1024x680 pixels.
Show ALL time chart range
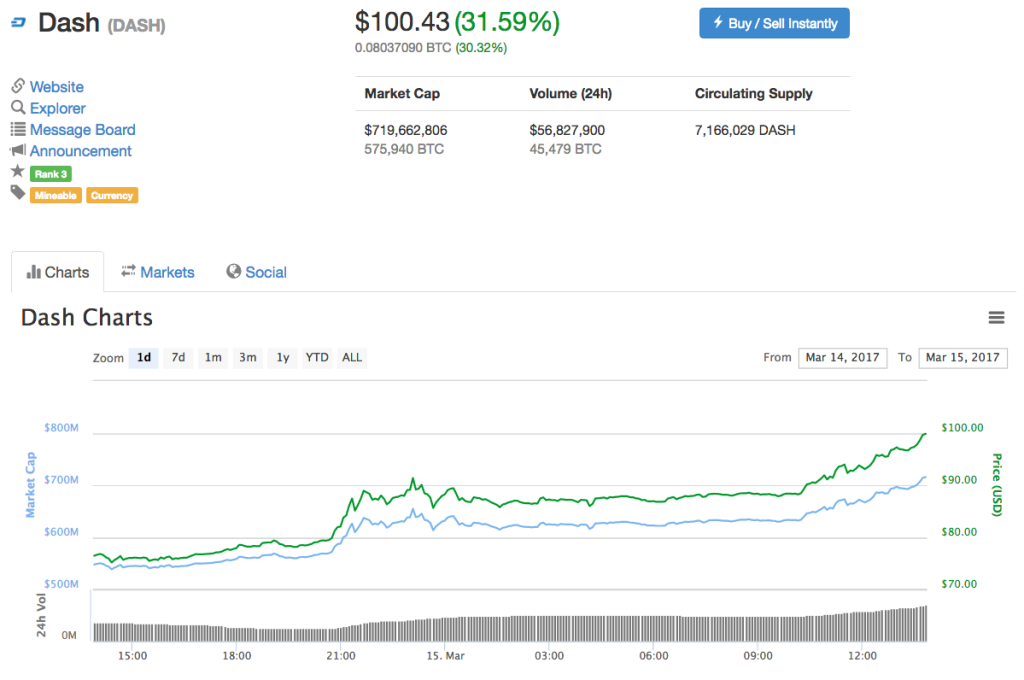[x=352, y=358]
